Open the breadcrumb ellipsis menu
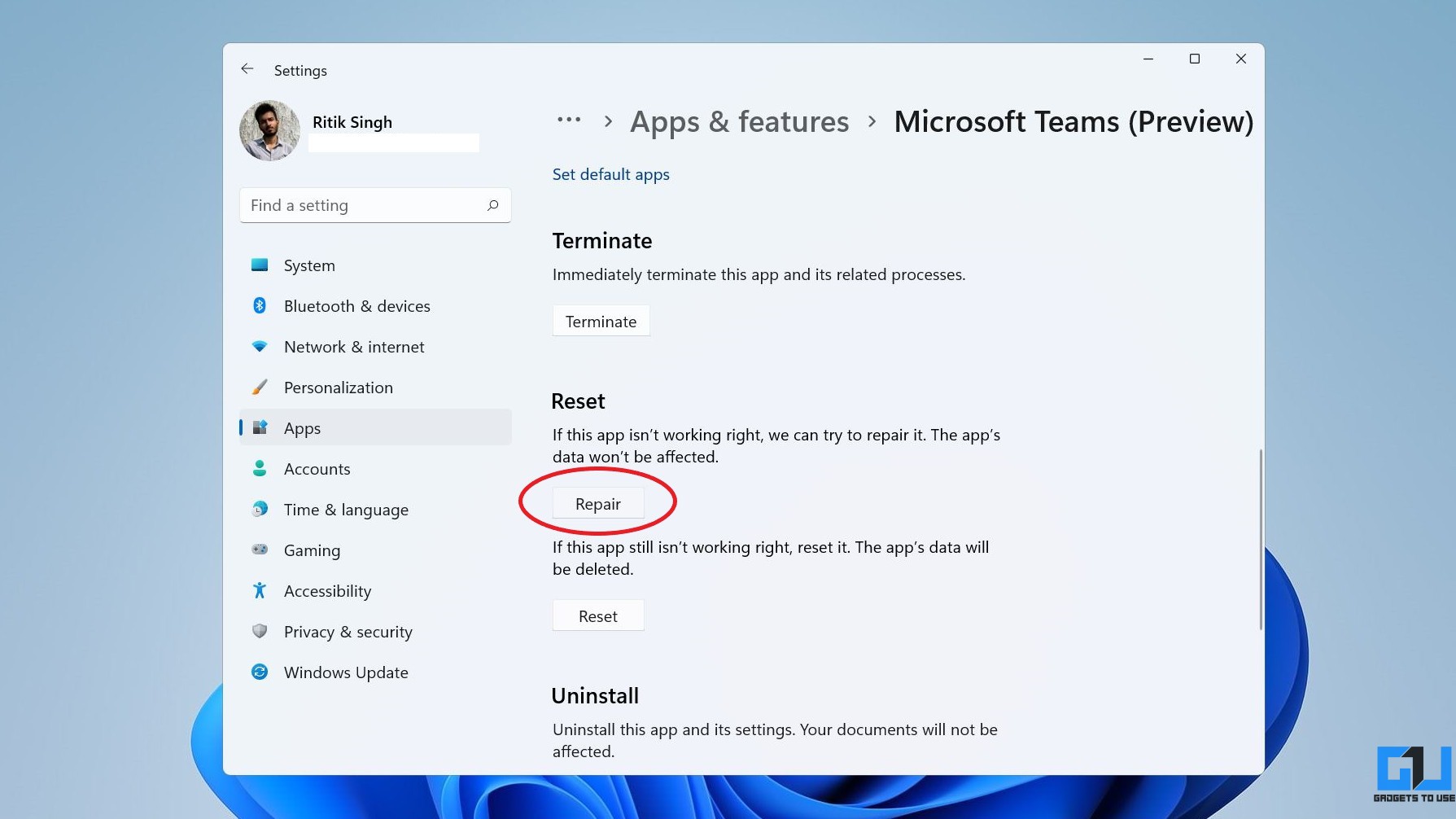 click(568, 120)
